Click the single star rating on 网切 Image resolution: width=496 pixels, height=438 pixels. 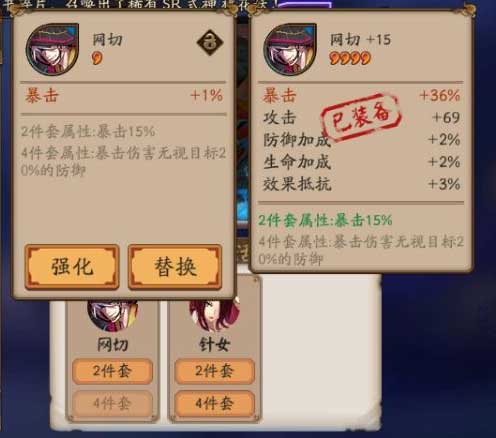pos(97,58)
